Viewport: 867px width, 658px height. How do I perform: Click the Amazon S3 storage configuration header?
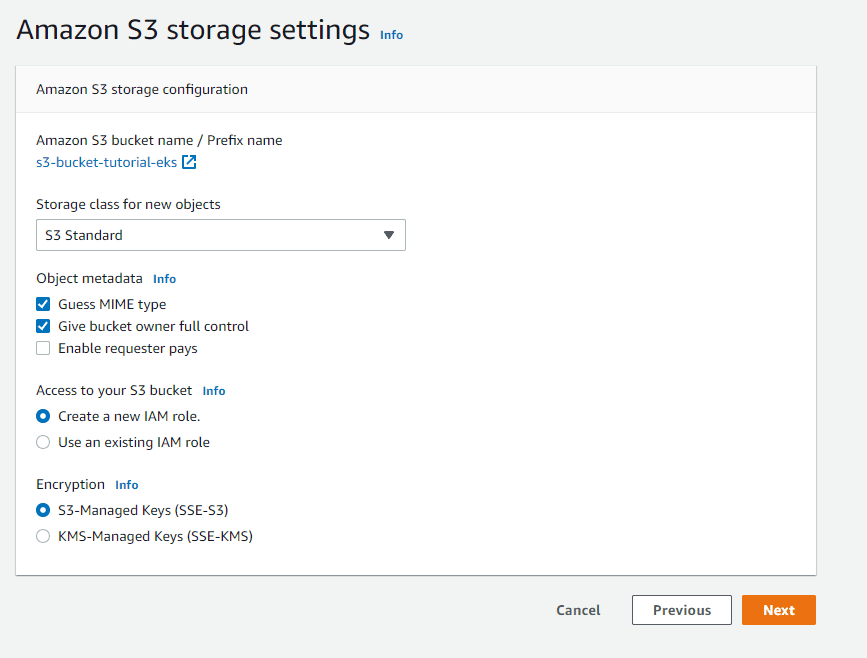(142, 89)
